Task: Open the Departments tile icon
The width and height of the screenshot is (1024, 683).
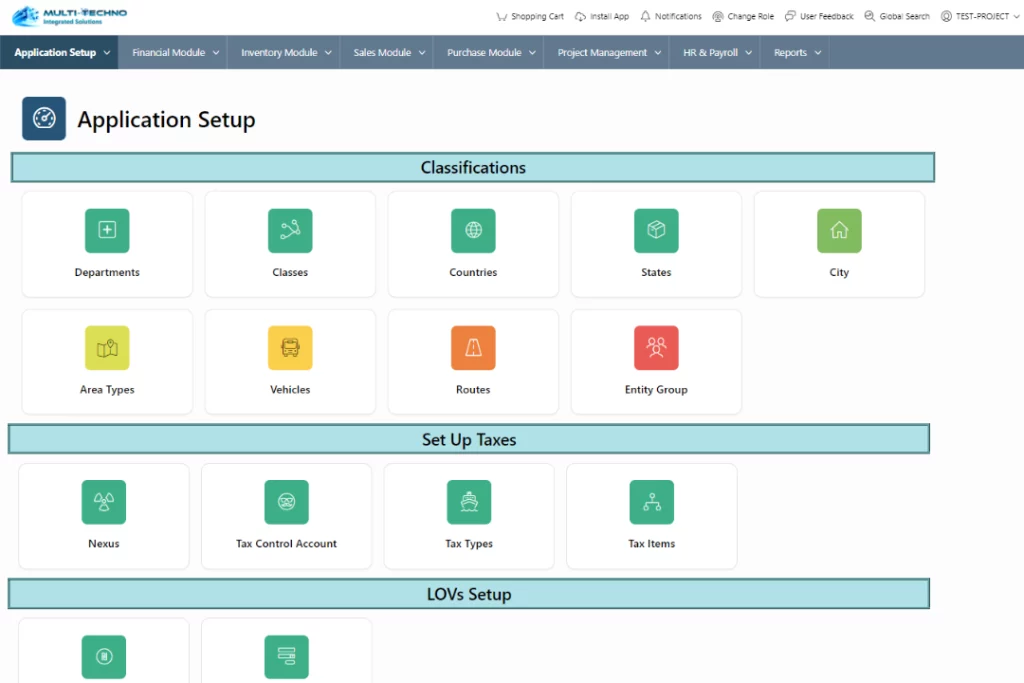Action: (x=107, y=231)
